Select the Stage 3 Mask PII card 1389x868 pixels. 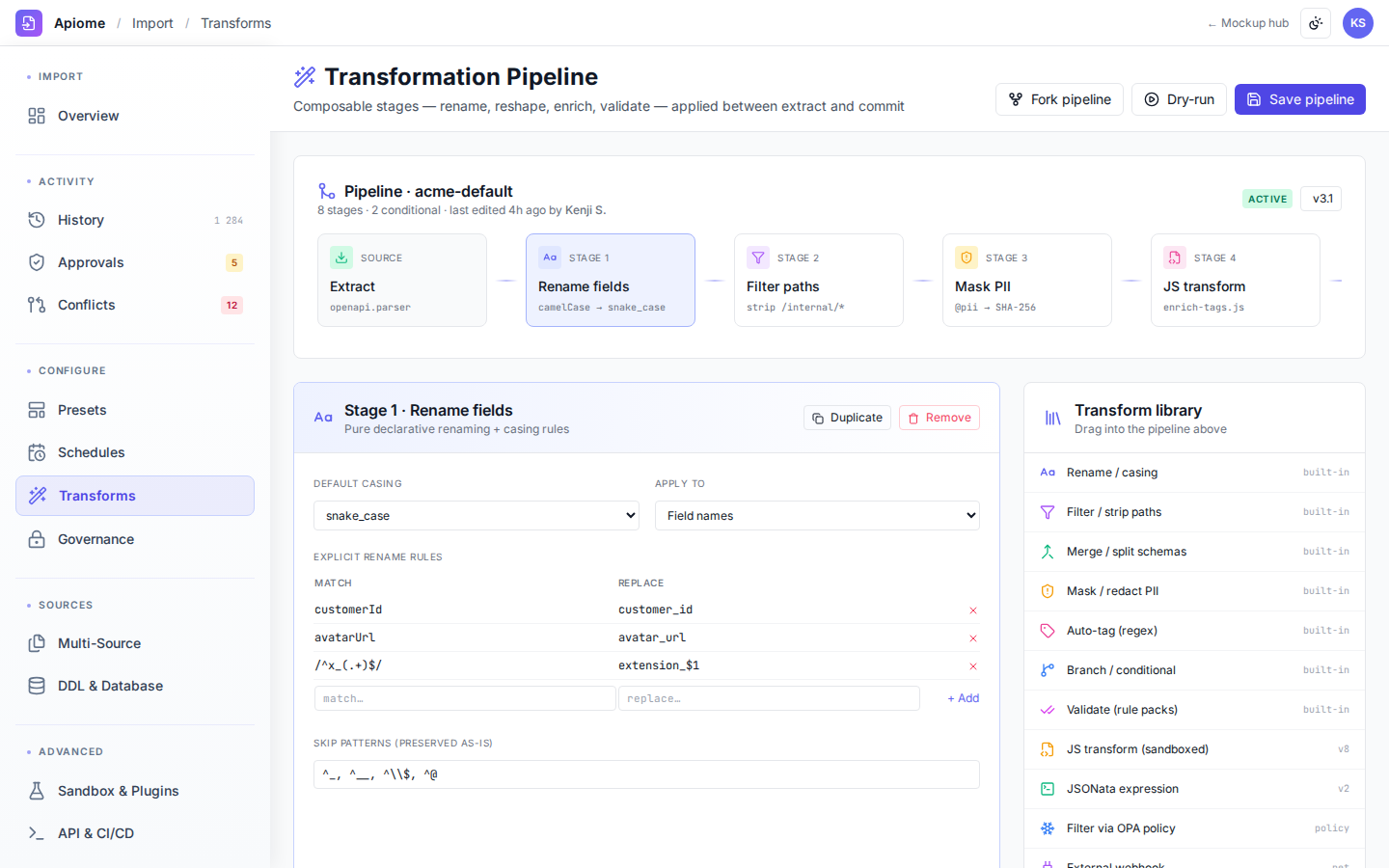pyautogui.click(x=1027, y=280)
